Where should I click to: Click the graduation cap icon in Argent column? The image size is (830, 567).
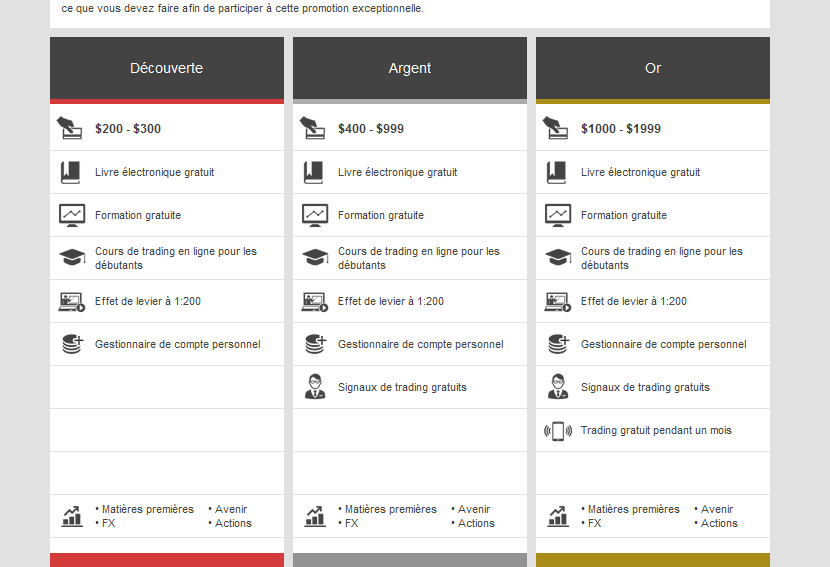pyautogui.click(x=315, y=258)
